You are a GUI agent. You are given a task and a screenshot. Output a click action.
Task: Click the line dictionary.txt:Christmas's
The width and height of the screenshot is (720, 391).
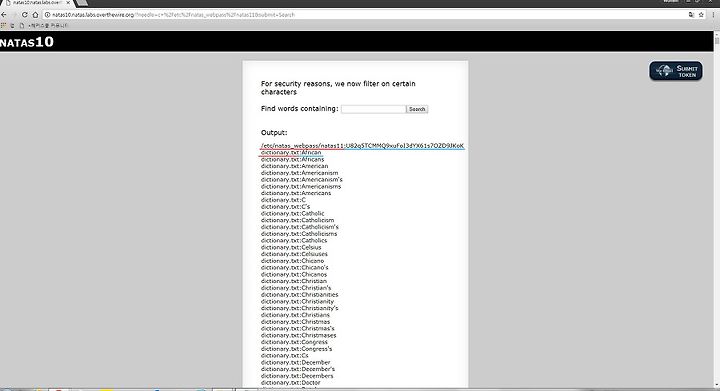[x=298, y=329]
